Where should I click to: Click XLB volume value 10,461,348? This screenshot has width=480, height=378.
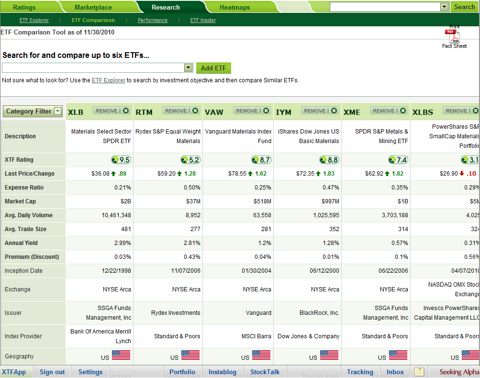pos(116,215)
